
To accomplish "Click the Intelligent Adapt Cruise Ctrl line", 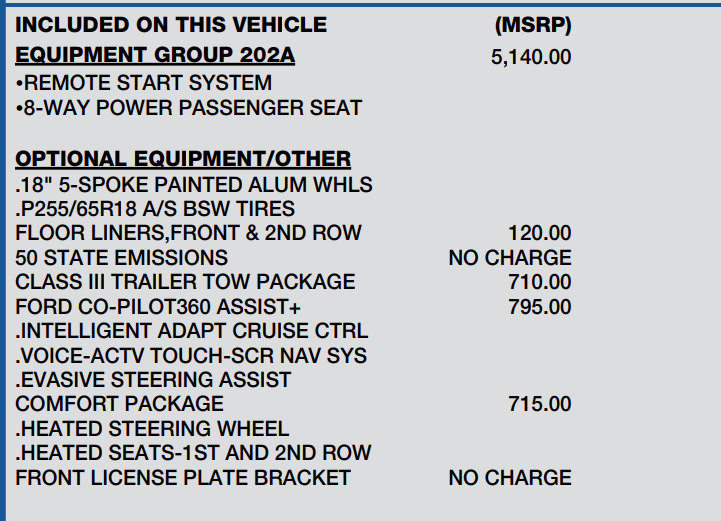I will coord(192,331).
